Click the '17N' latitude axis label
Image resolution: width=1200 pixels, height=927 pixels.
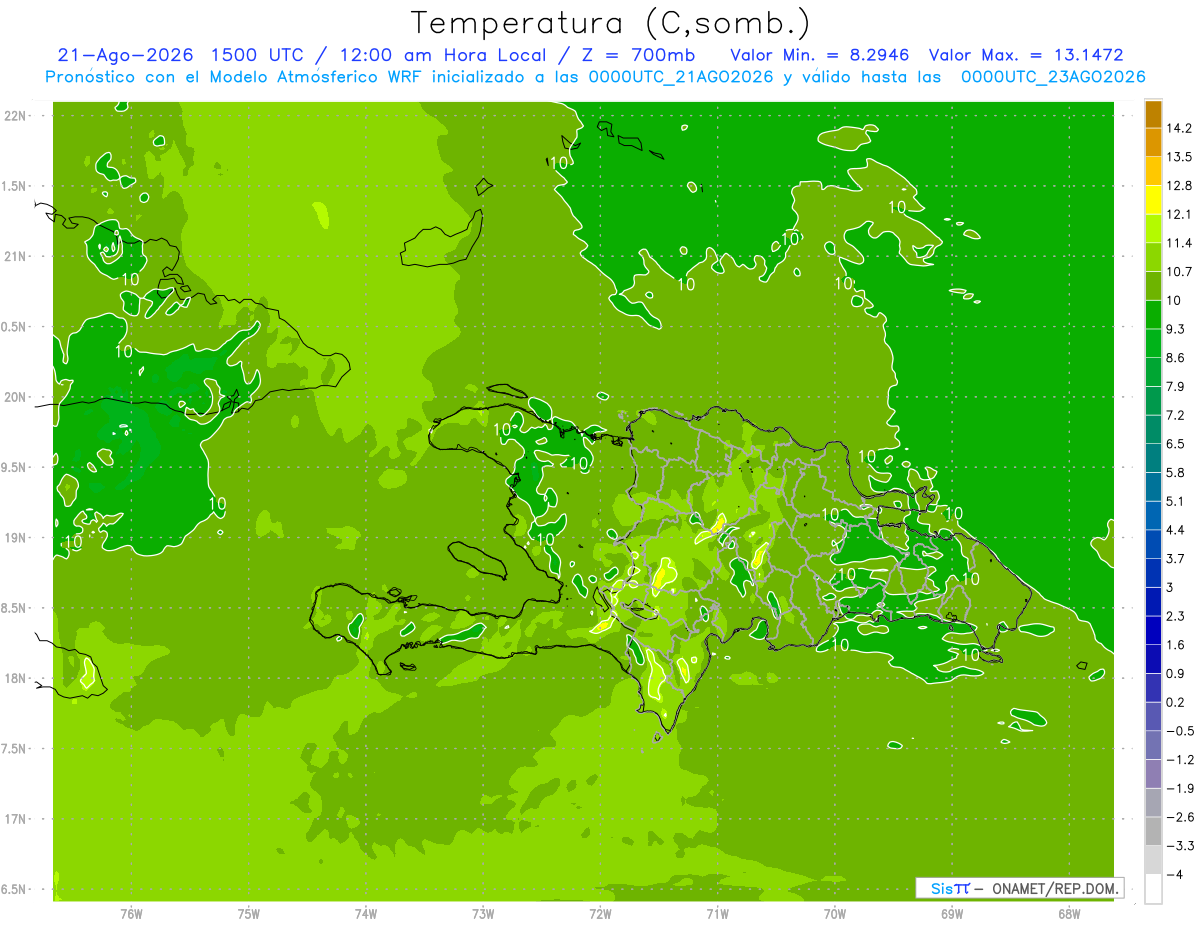point(16,820)
